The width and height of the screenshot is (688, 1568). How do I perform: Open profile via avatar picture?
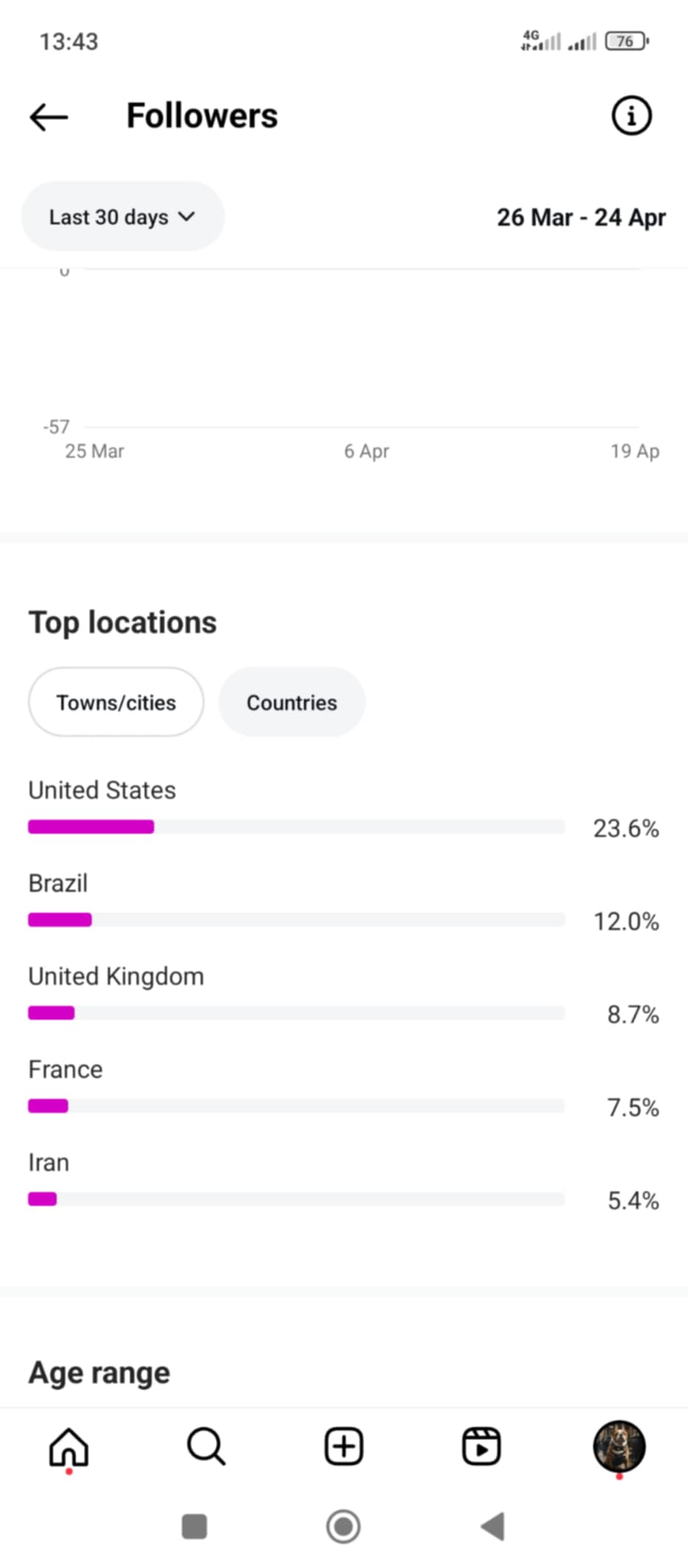pos(619,1447)
